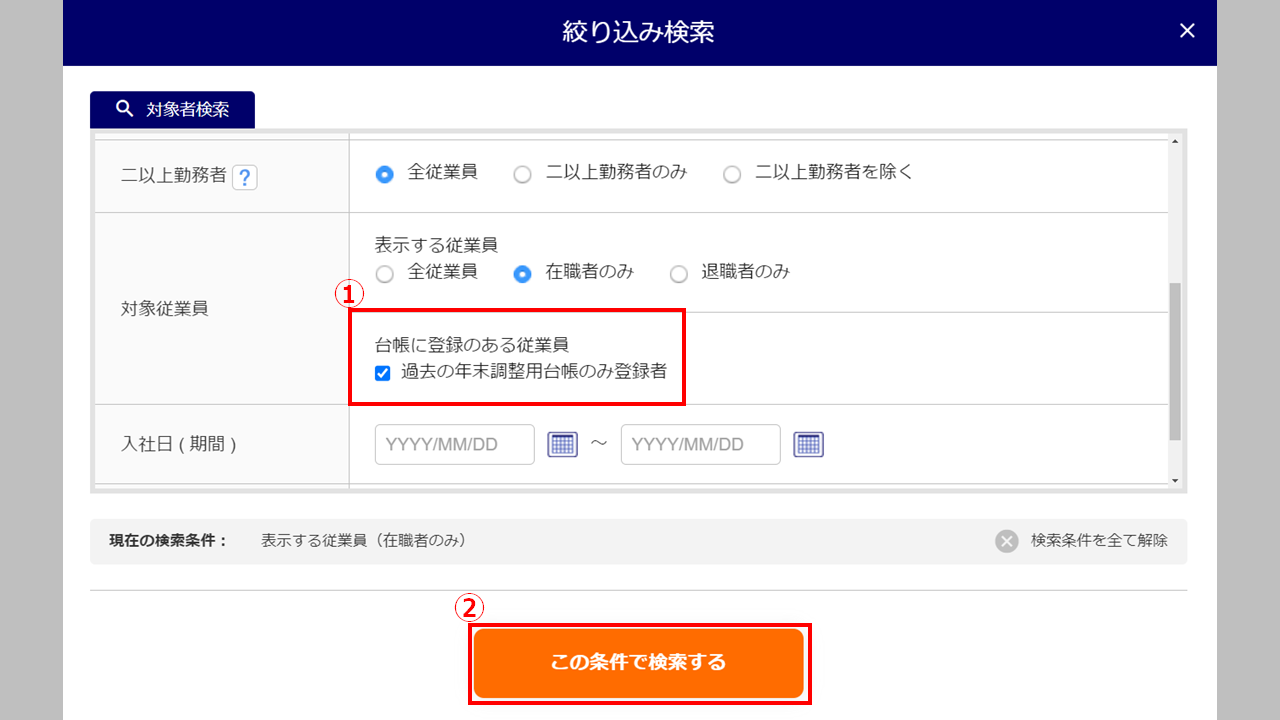Screen dimensions: 1280x720
Task: Click the 現在の検索条件： label
Action: click(169, 541)
